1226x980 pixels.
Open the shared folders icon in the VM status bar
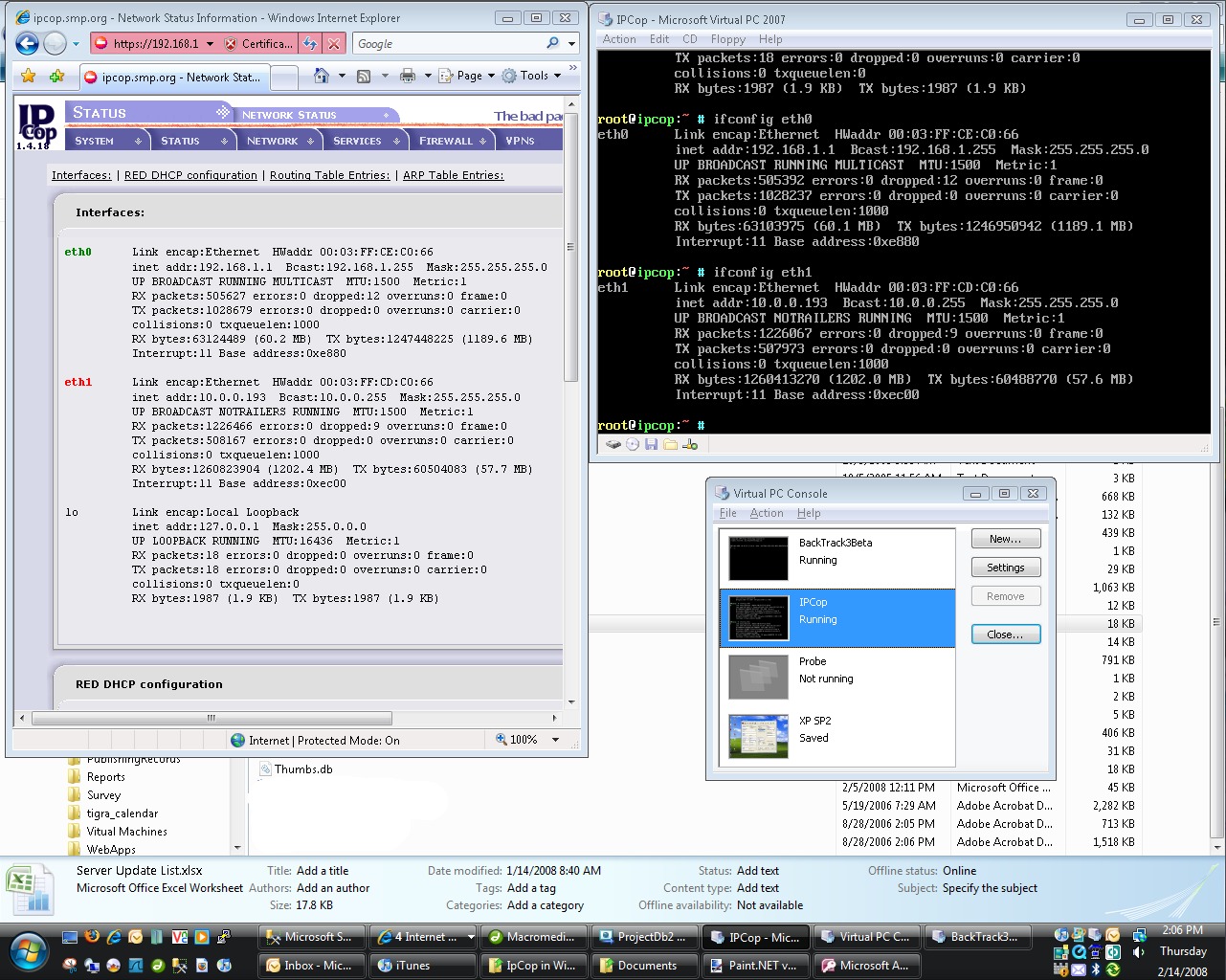(669, 443)
